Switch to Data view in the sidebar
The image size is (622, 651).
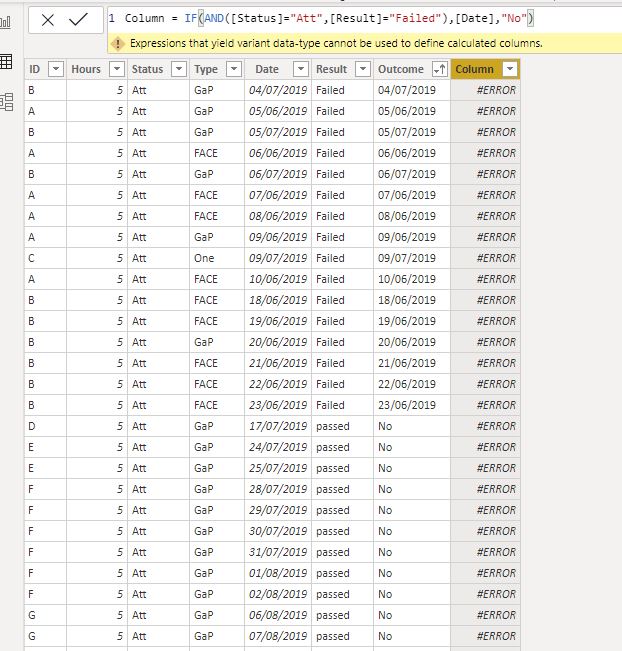click(x=6, y=62)
